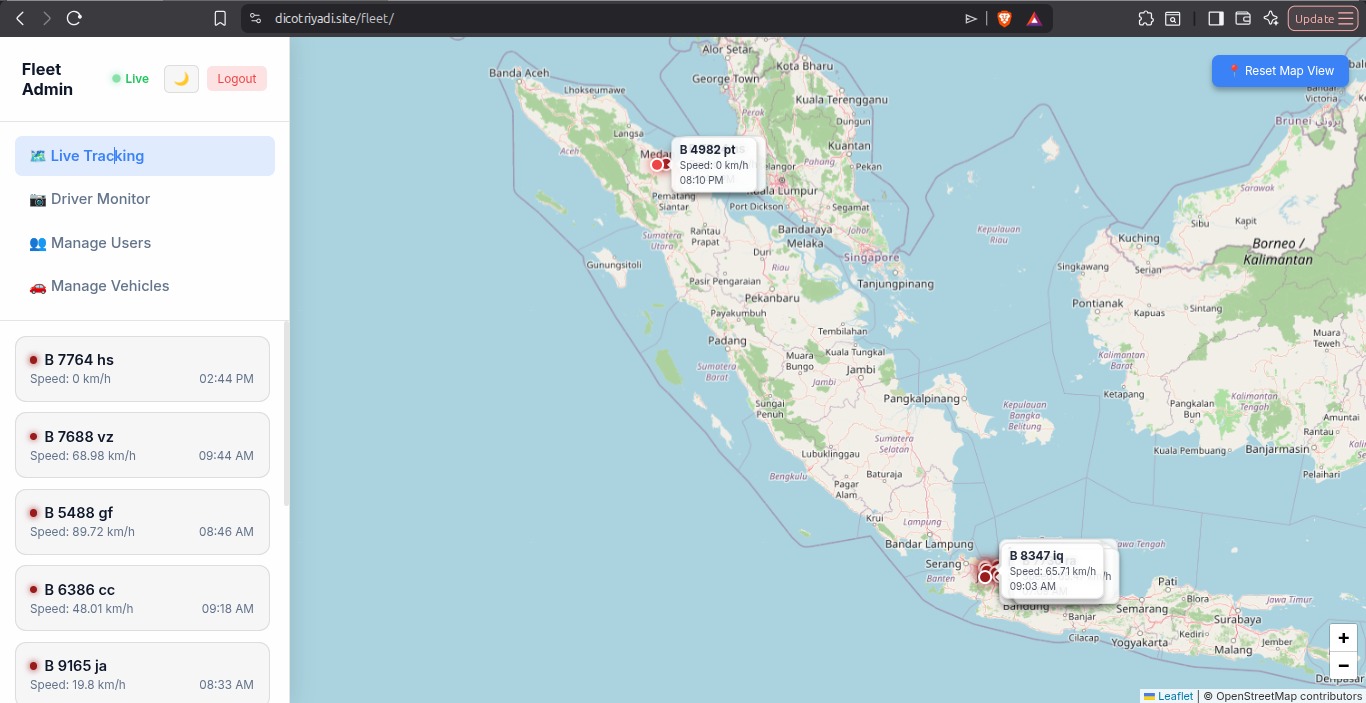Select vehicle B 6386 cc in the list
Screen dimensions: 1366x703
tap(142, 598)
